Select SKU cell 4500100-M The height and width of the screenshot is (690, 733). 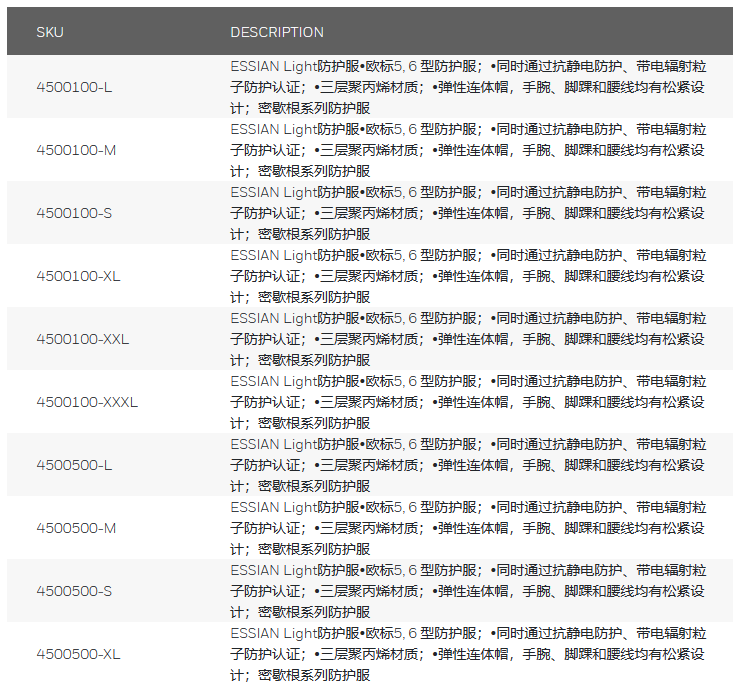coord(76,150)
